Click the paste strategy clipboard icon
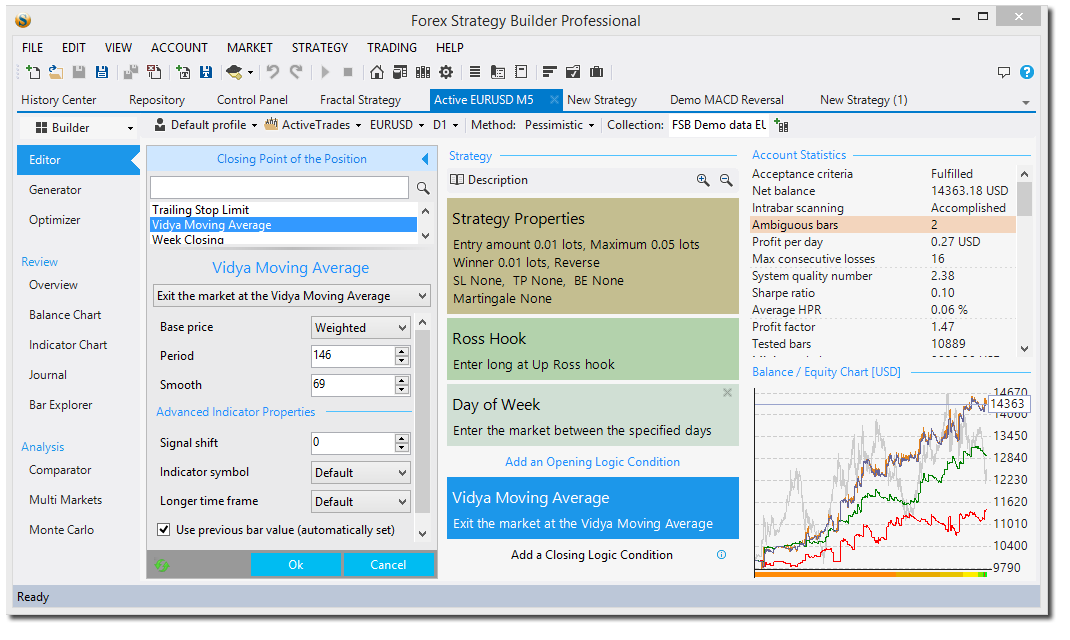This screenshot has height=640, width=1070. pyautogui.click(x=155, y=72)
